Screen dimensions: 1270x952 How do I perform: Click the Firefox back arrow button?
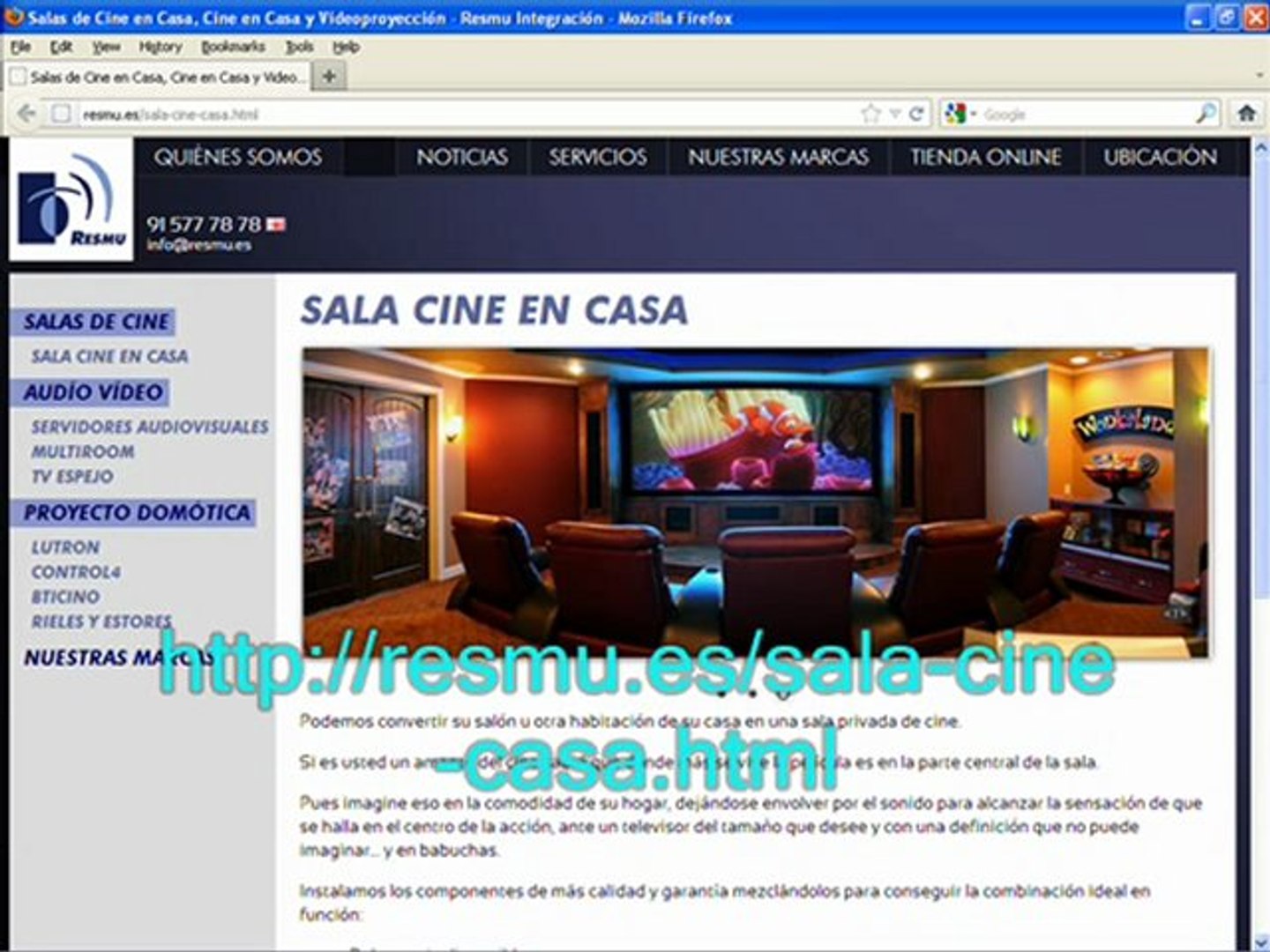click(26, 114)
